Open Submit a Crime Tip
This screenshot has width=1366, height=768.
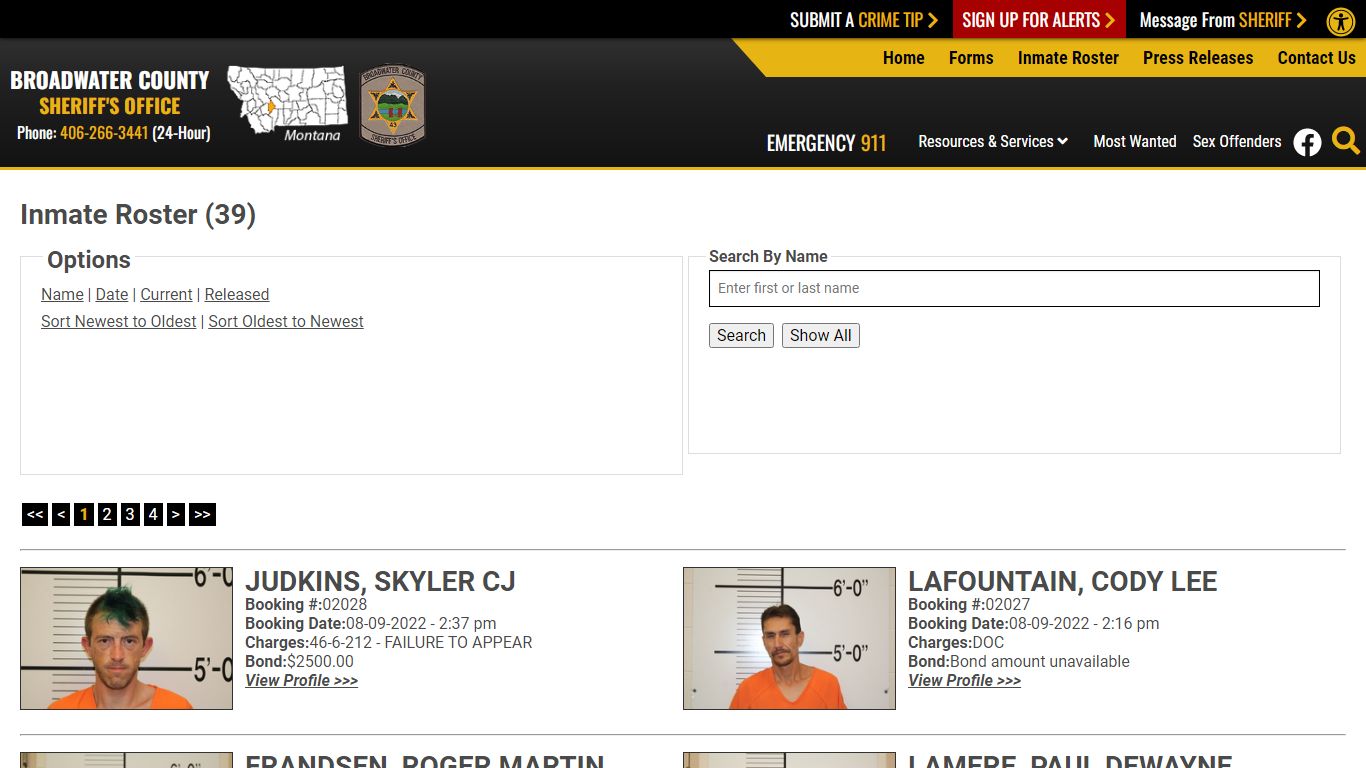(864, 20)
